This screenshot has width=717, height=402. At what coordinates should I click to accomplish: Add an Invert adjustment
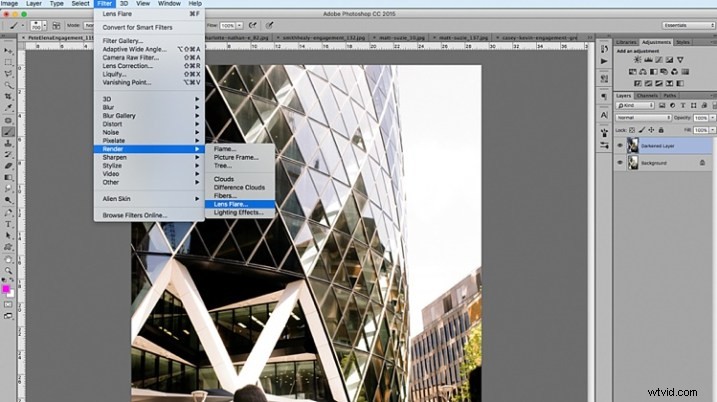(637, 84)
